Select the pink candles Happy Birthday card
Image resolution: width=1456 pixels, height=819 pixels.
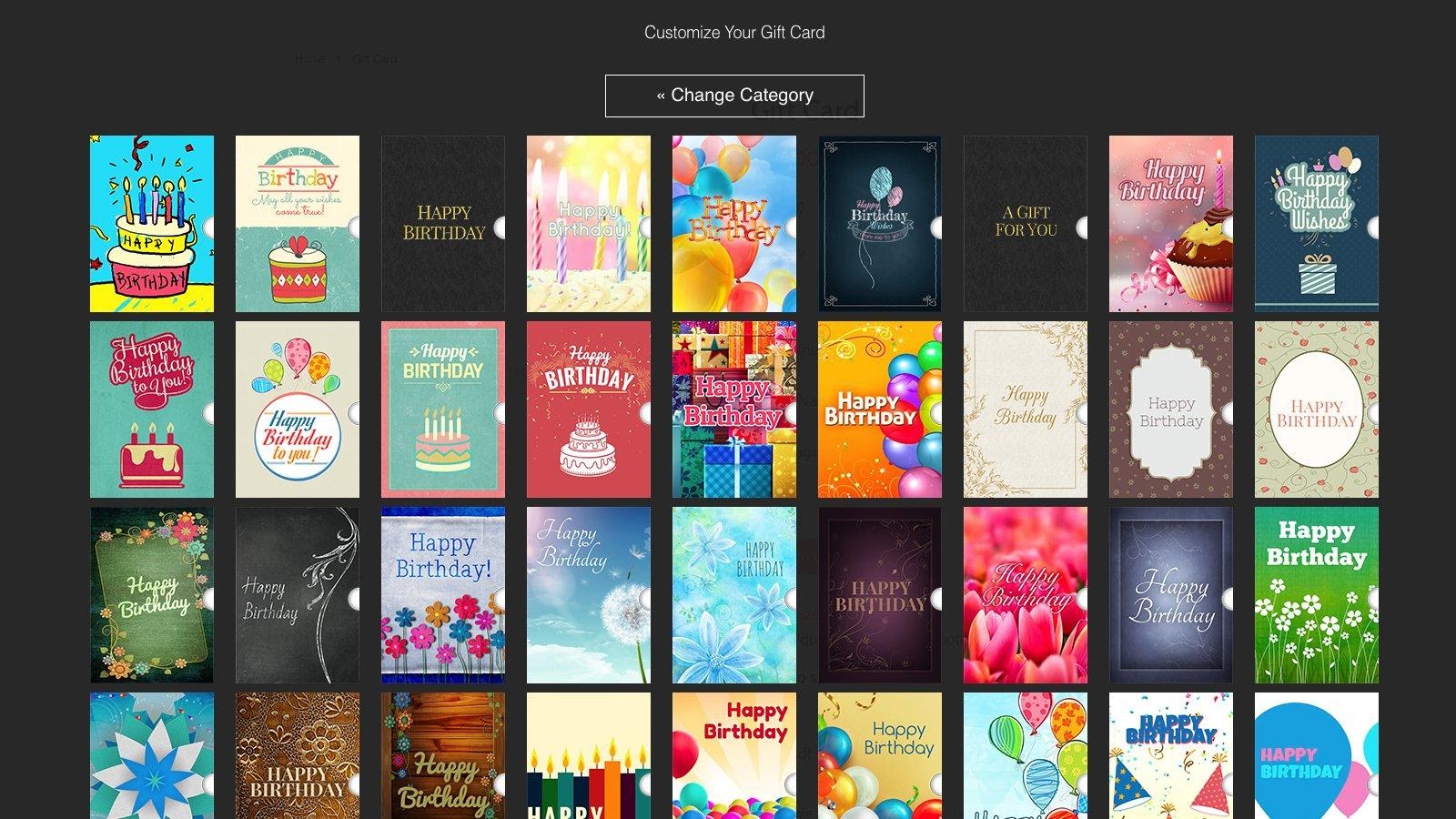tap(588, 224)
